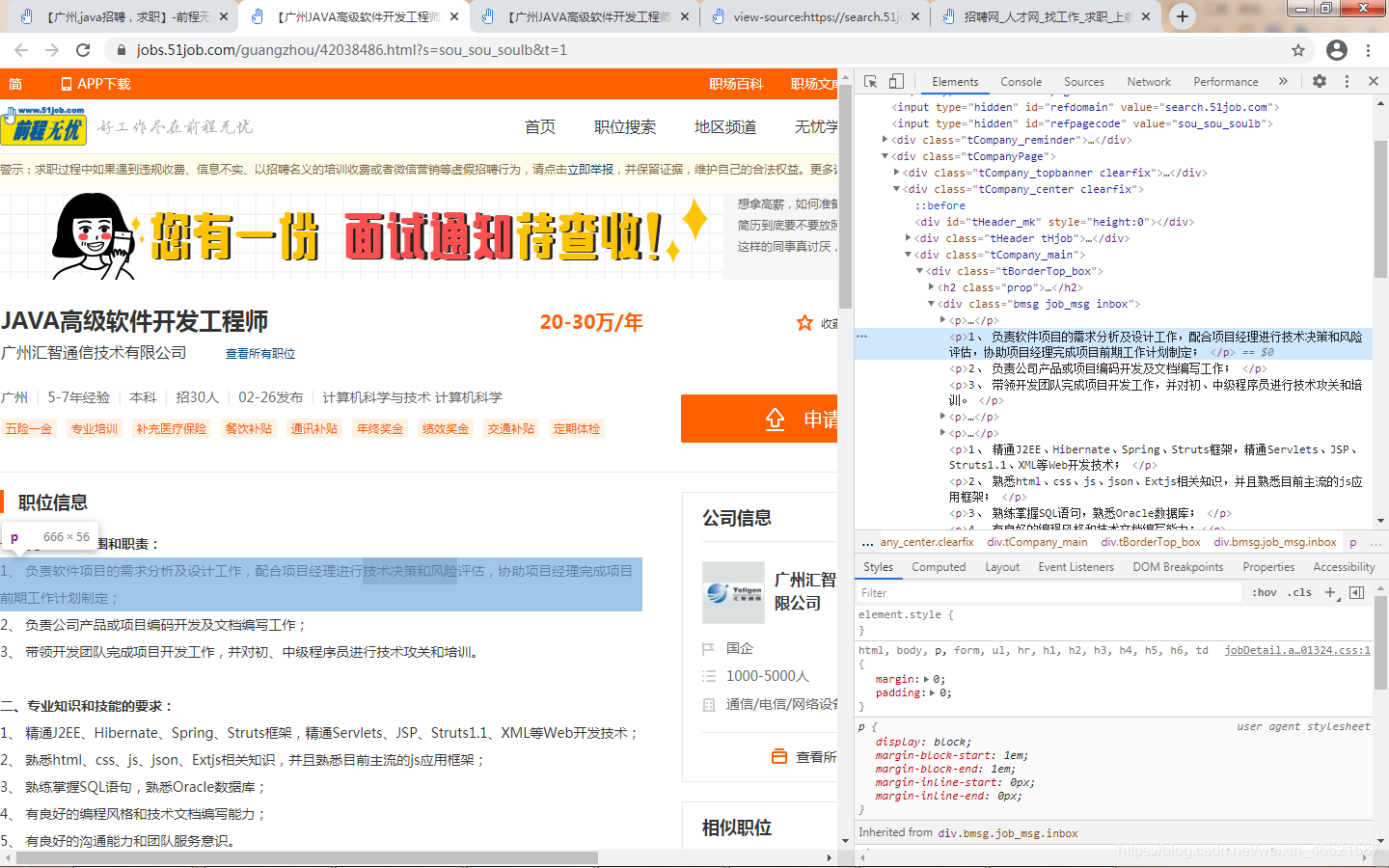Select div.tBorderTop_box breadcrumb

point(1151,542)
